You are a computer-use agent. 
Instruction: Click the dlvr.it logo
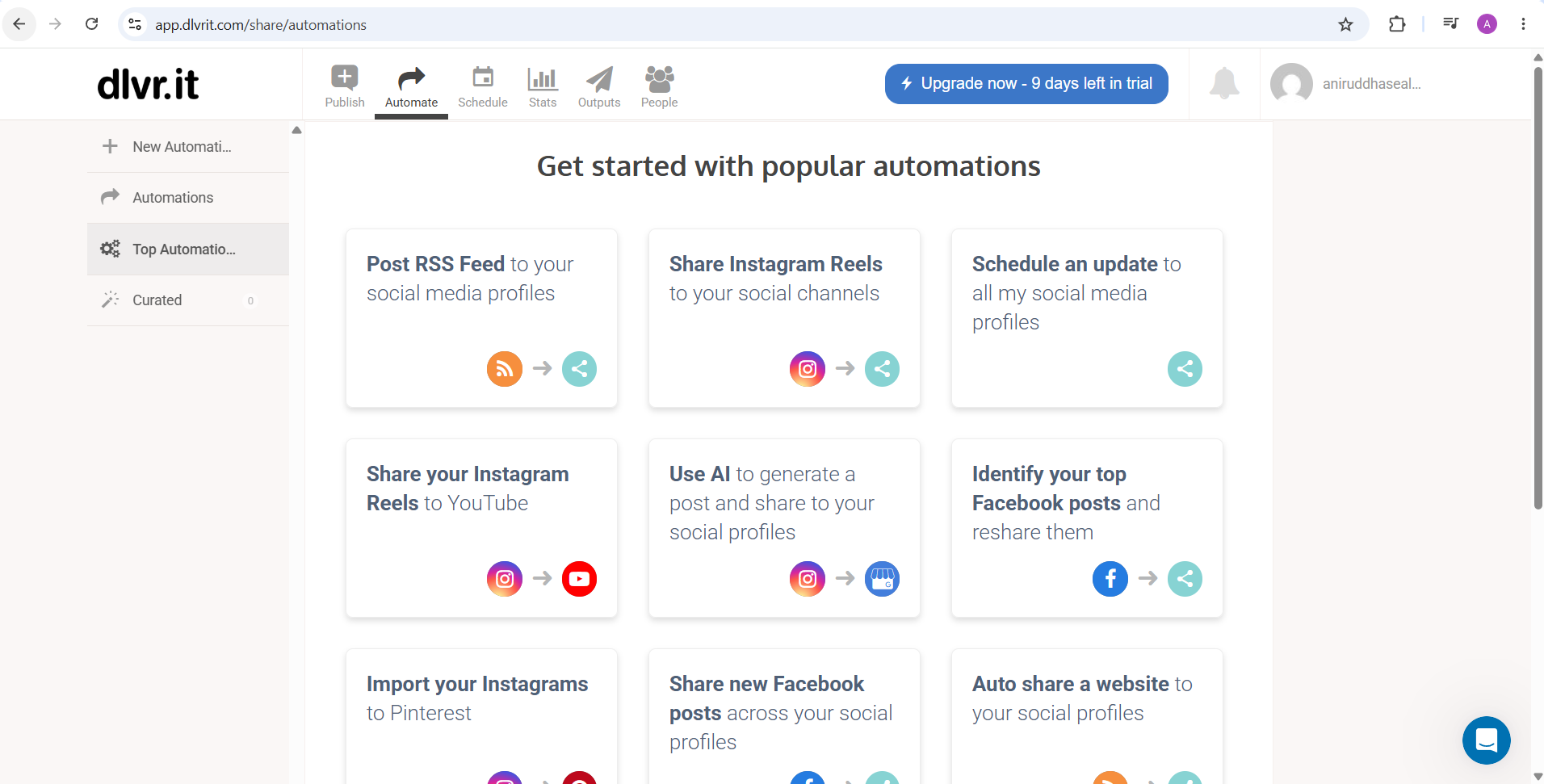[148, 84]
